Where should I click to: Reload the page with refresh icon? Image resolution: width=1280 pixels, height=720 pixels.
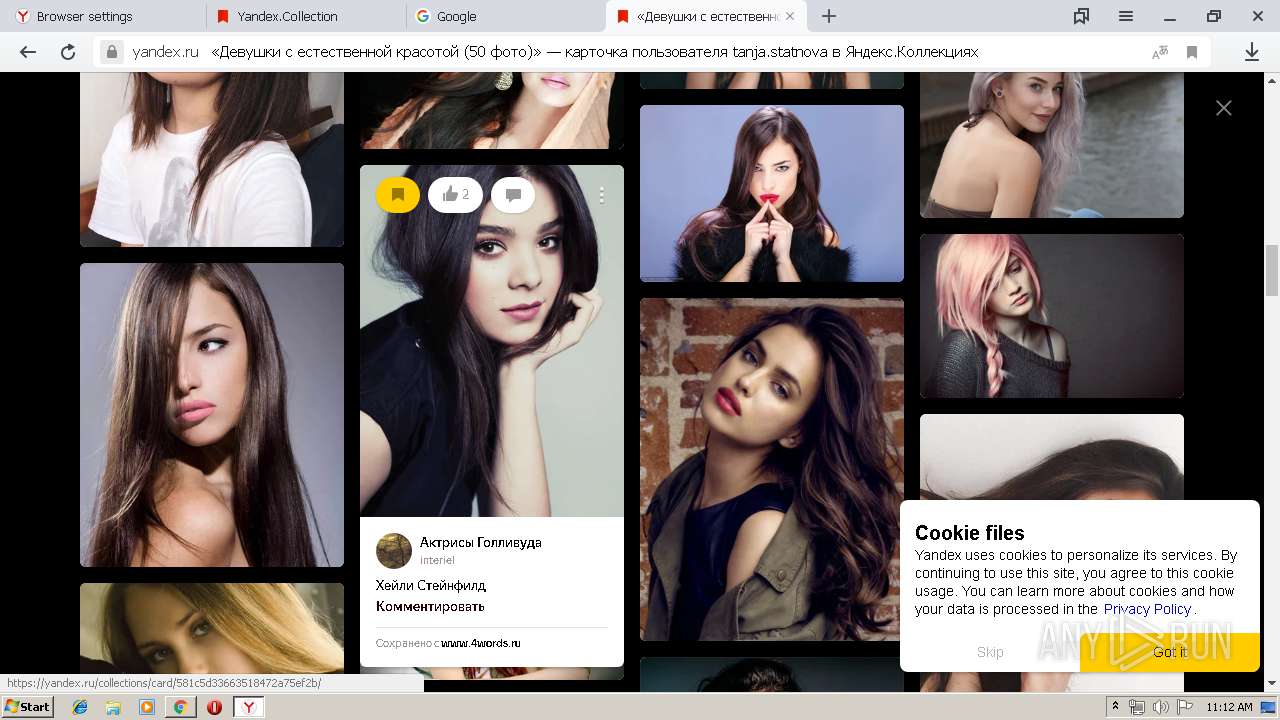click(68, 52)
